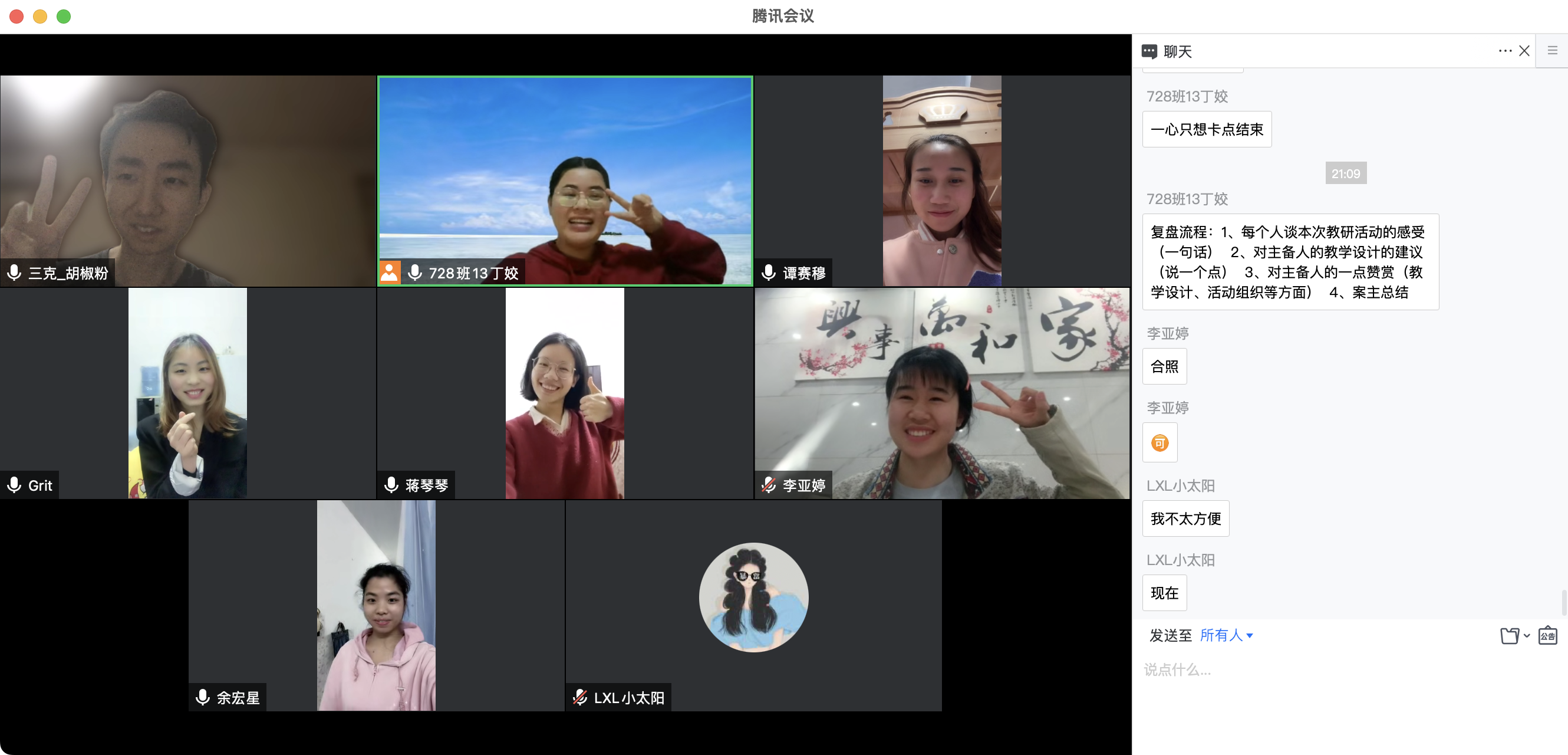Click the dropdown arrow after 所有人

pyautogui.click(x=1250, y=636)
